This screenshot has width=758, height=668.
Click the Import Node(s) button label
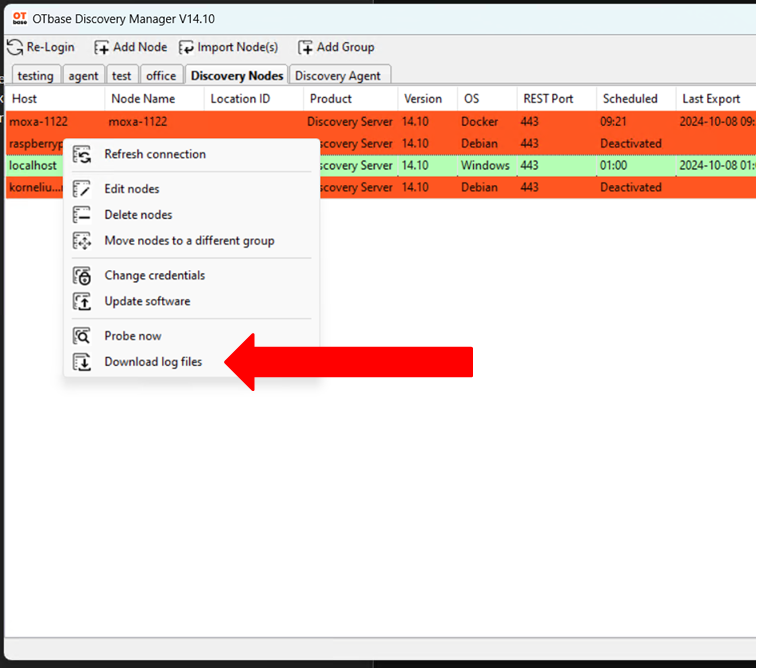237,47
